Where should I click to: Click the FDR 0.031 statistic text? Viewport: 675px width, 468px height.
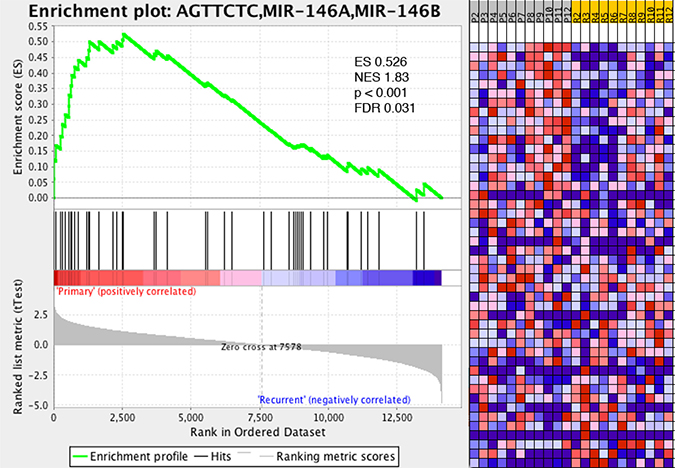[387, 108]
